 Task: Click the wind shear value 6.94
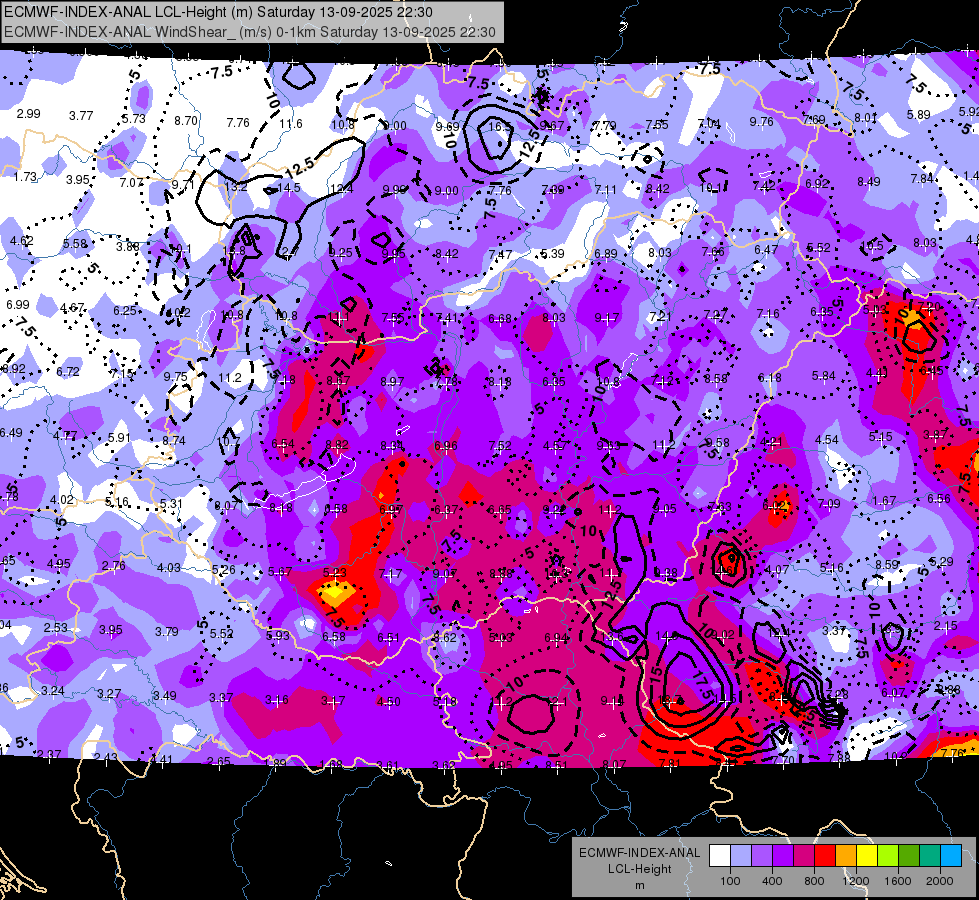[x=556, y=638]
